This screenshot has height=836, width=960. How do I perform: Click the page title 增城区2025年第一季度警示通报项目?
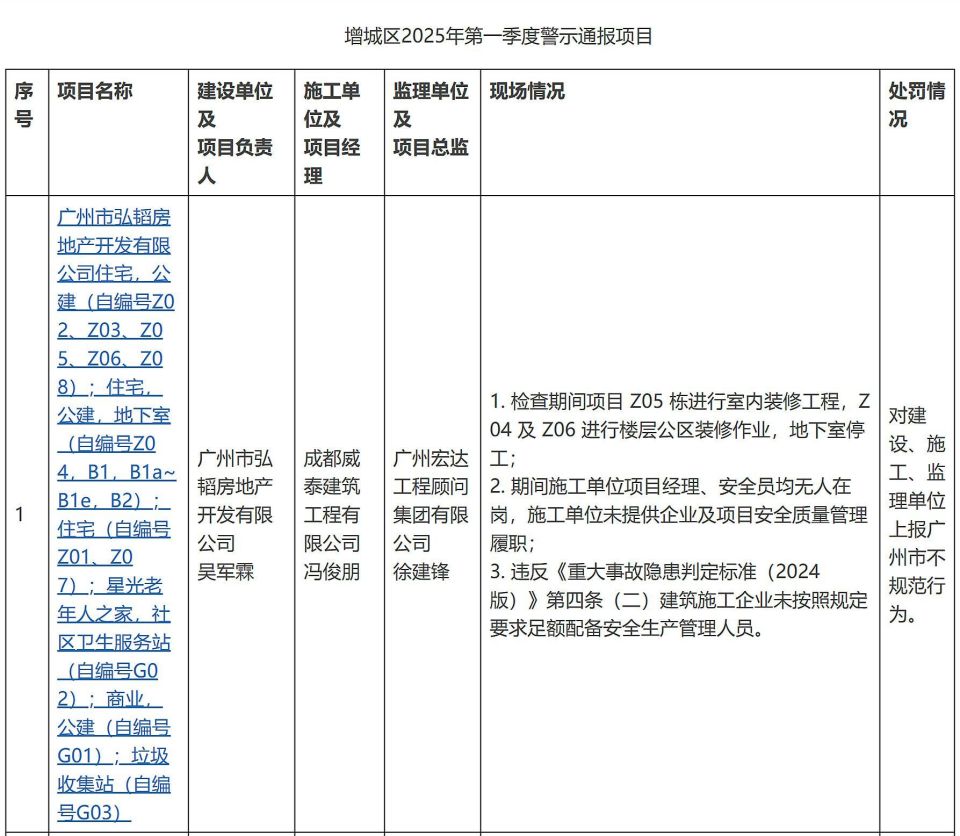tap(498, 36)
